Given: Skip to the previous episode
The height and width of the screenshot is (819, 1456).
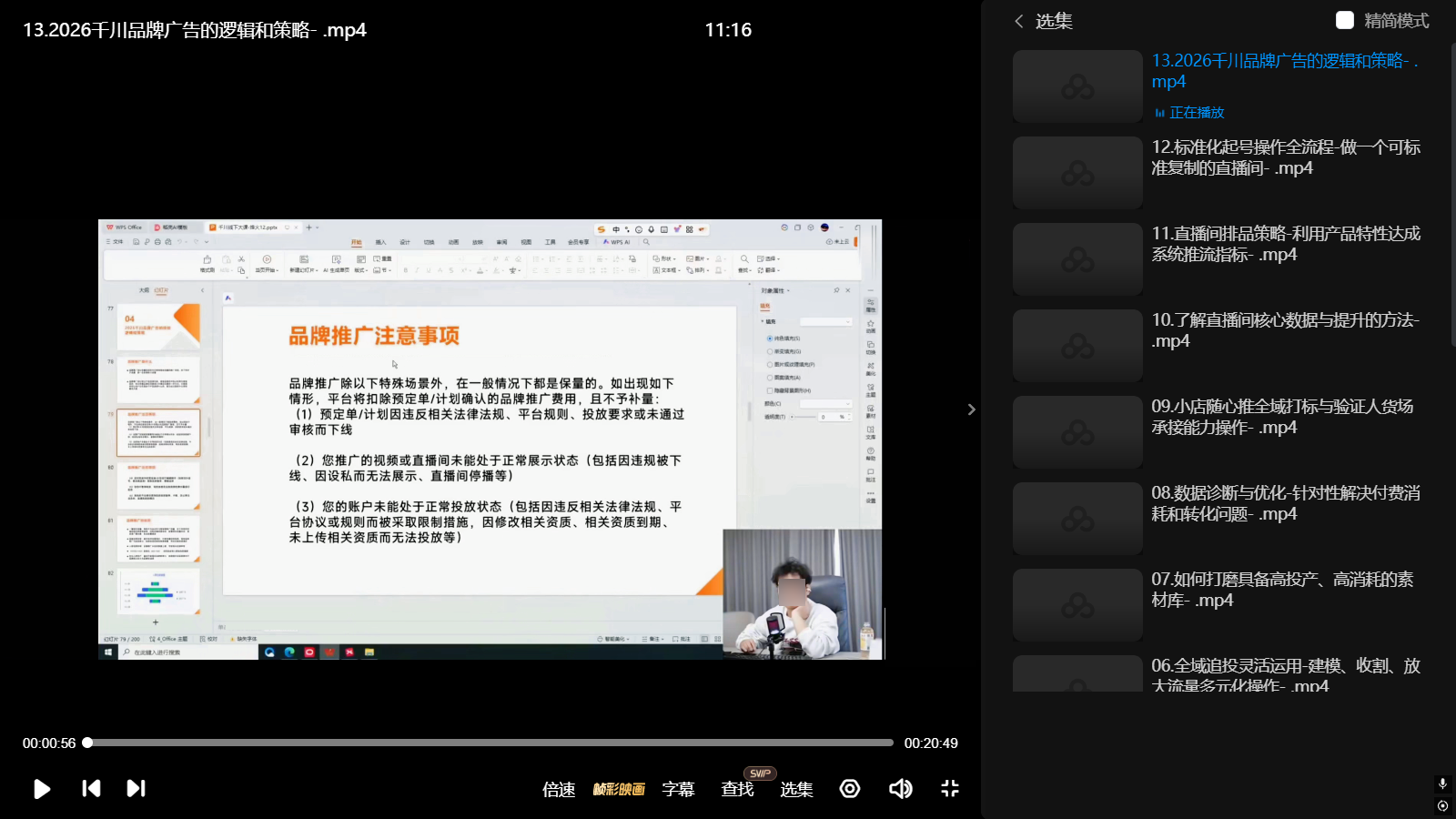Looking at the screenshot, I should (91, 788).
